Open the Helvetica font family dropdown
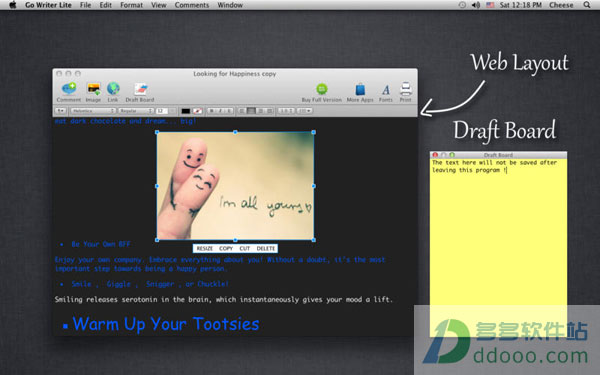 (x=93, y=111)
